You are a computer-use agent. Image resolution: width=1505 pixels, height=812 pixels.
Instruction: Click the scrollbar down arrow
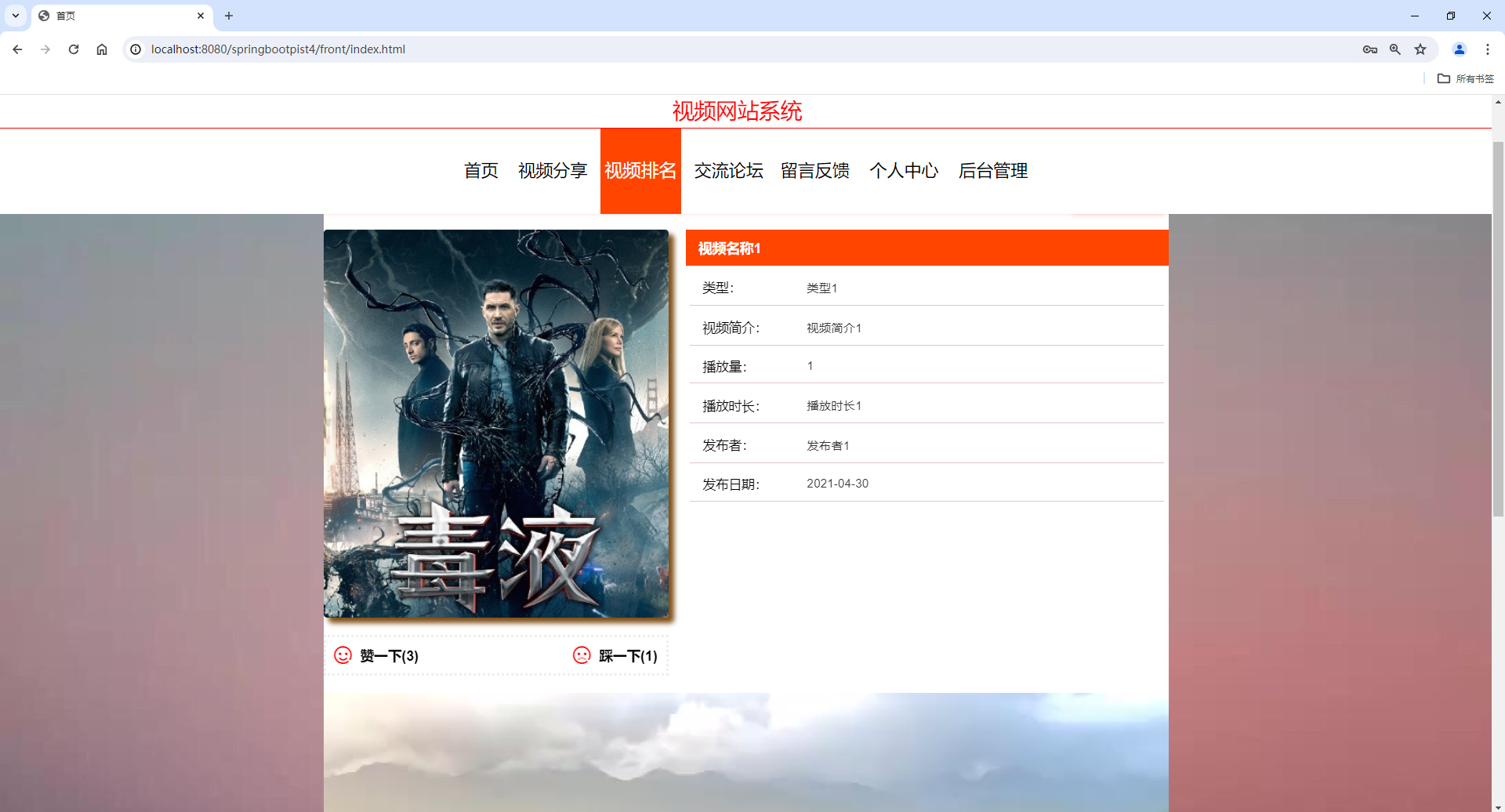pos(1498,807)
